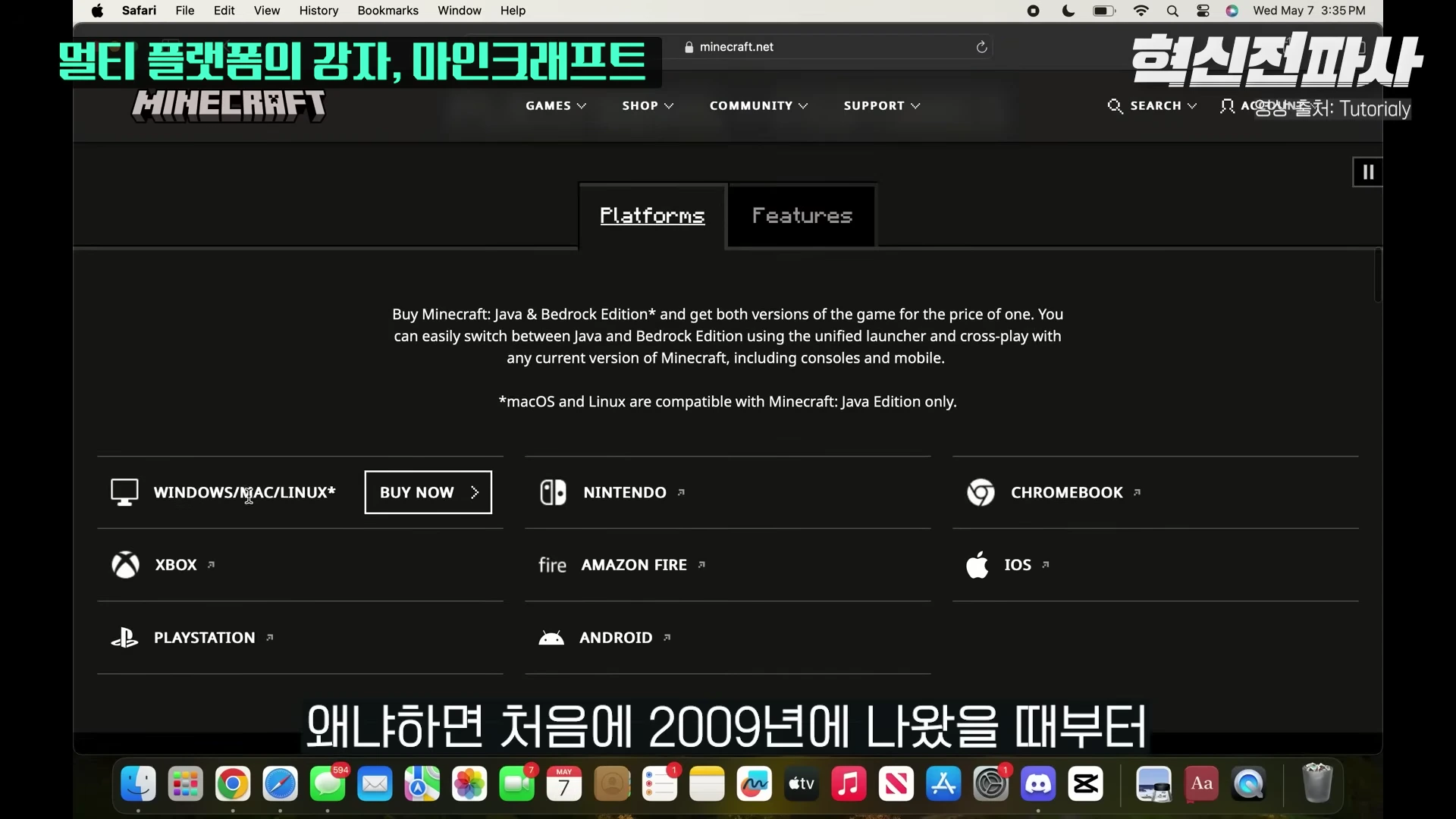Open Freeform from the Dock
The height and width of the screenshot is (819, 1456).
[754, 784]
